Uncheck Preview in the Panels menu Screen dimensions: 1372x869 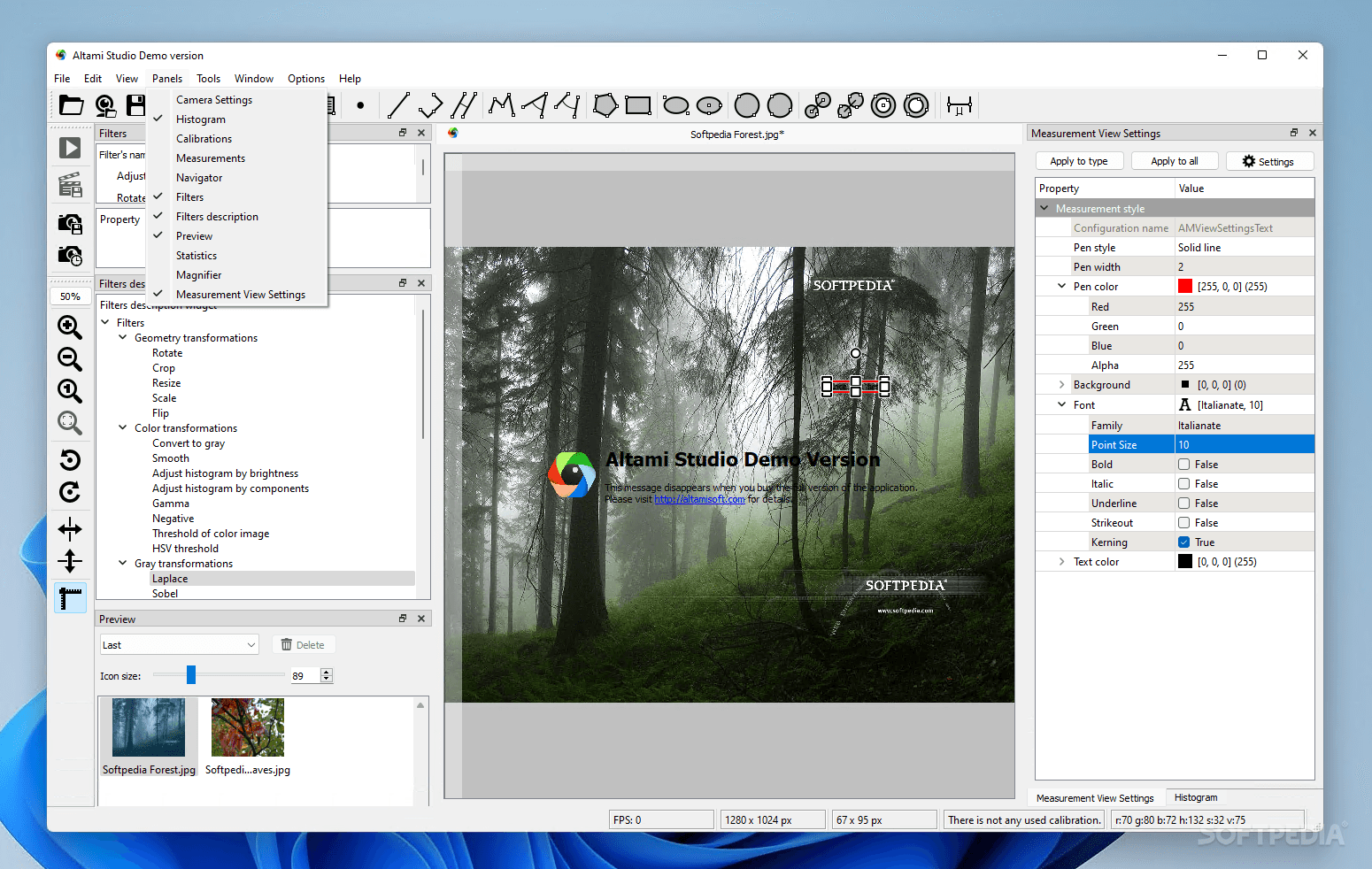tap(237, 236)
